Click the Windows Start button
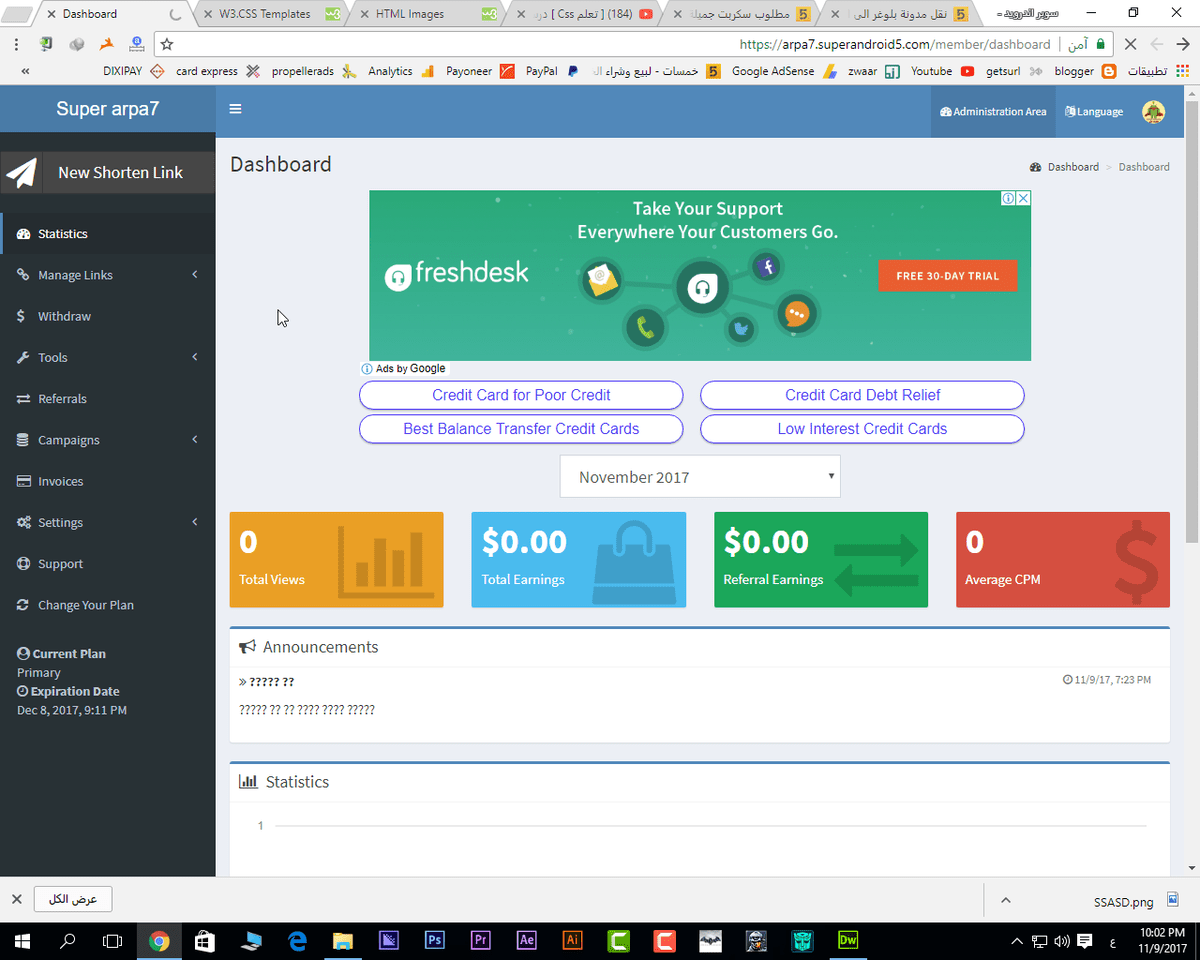1200x960 pixels. click(22, 940)
